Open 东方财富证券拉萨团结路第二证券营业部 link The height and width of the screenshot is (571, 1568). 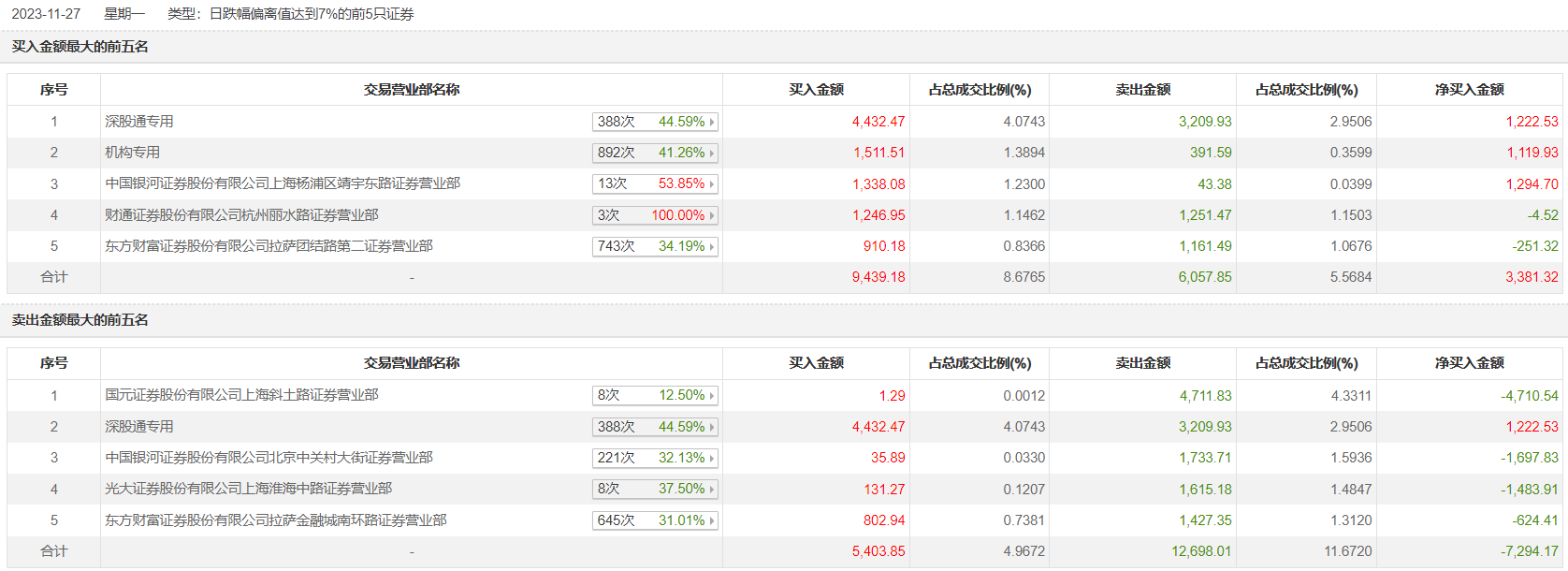(269, 246)
